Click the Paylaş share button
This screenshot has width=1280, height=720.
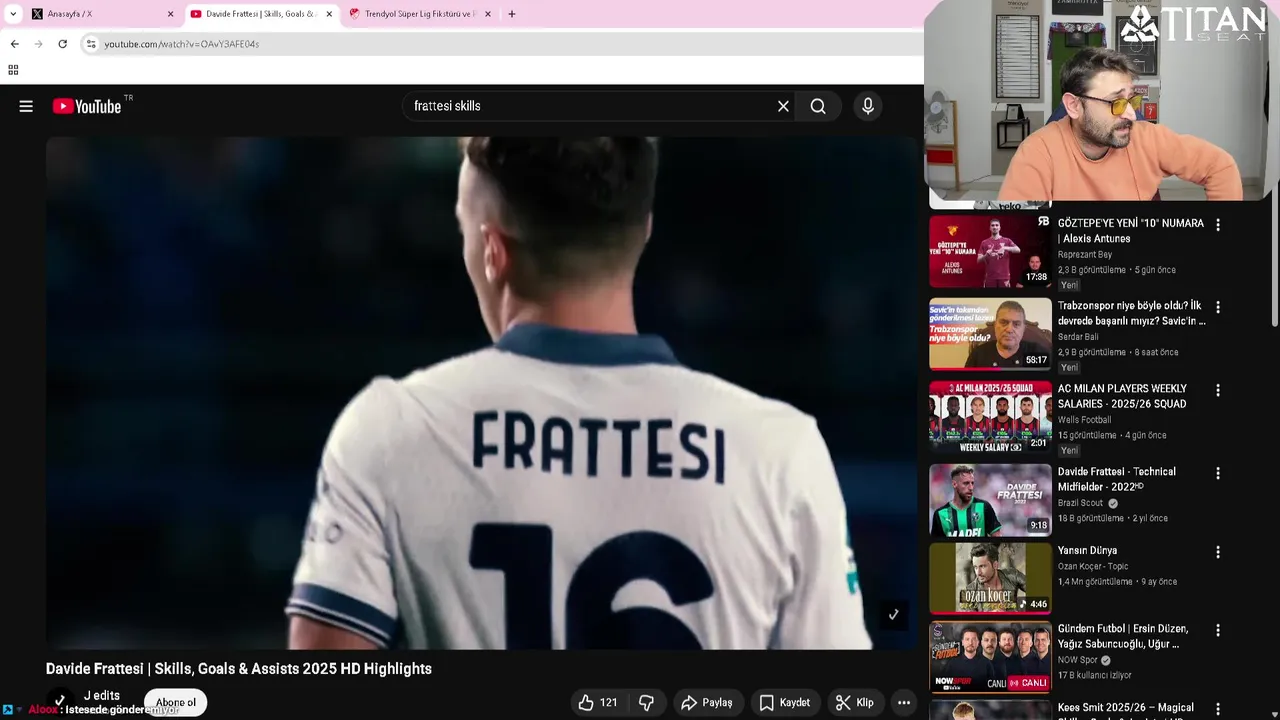point(707,702)
